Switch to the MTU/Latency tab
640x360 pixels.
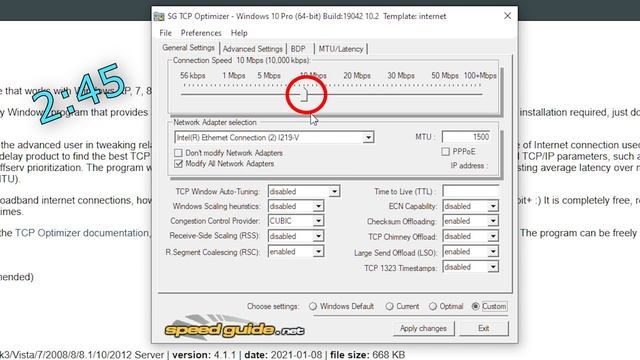341,49
